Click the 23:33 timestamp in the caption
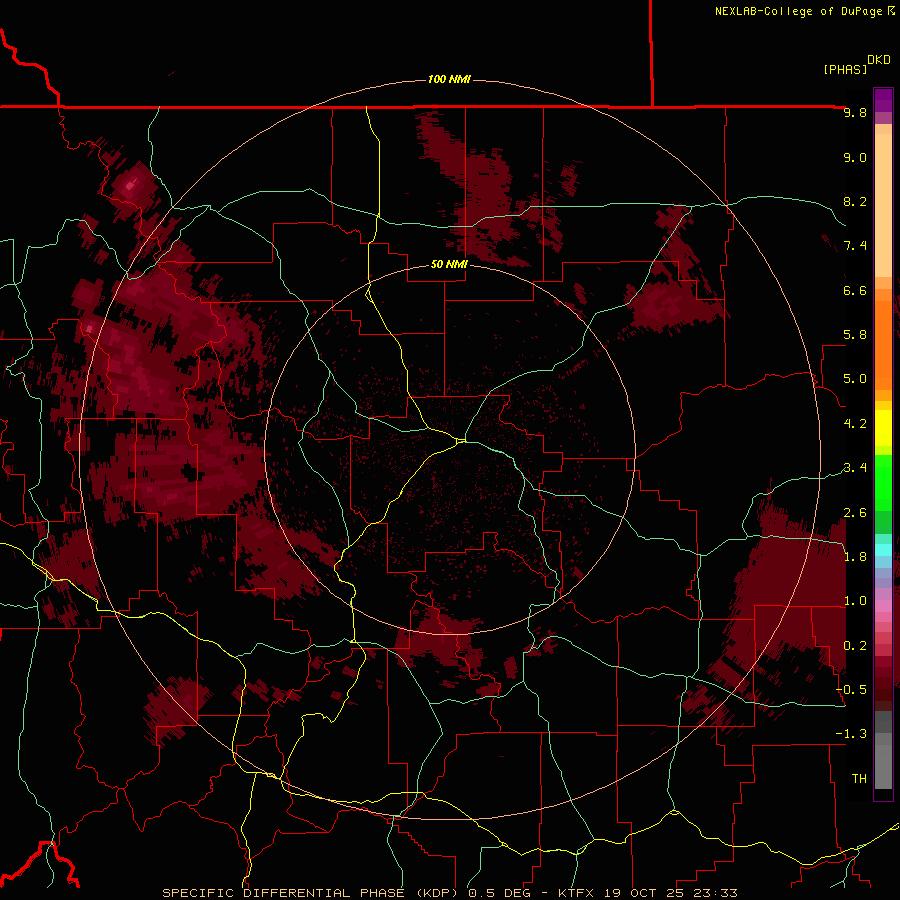Screen dimensions: 900x900 [x=715, y=893]
